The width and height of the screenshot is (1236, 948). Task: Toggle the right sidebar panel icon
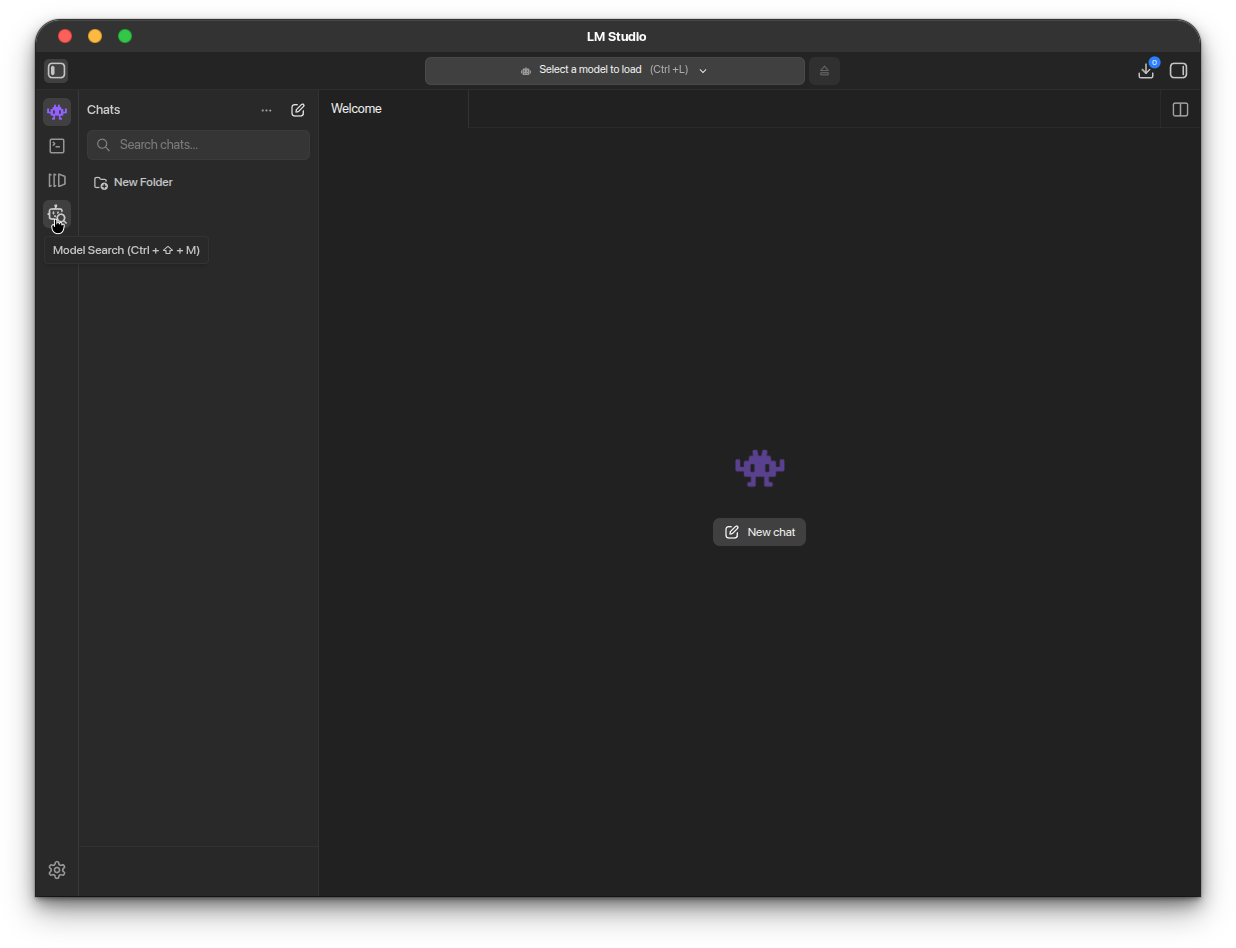pos(1179,71)
